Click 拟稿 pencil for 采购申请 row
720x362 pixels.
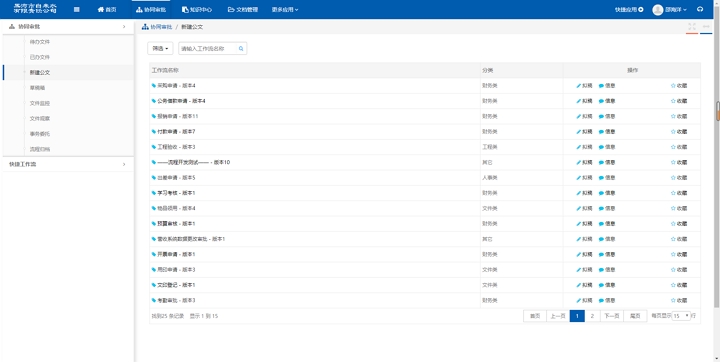point(584,85)
